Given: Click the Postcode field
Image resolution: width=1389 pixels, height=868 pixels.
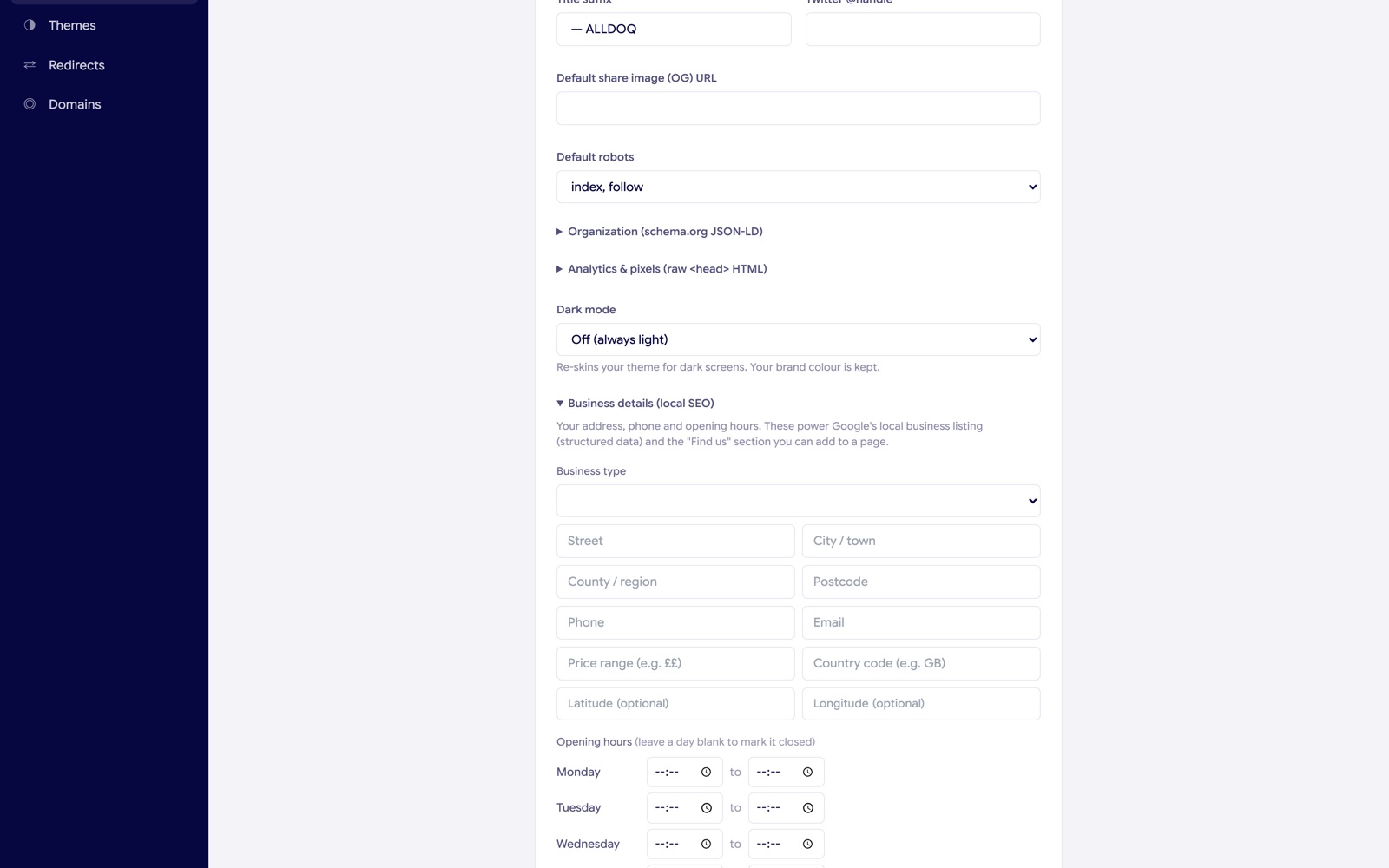Looking at the screenshot, I should click(921, 582).
